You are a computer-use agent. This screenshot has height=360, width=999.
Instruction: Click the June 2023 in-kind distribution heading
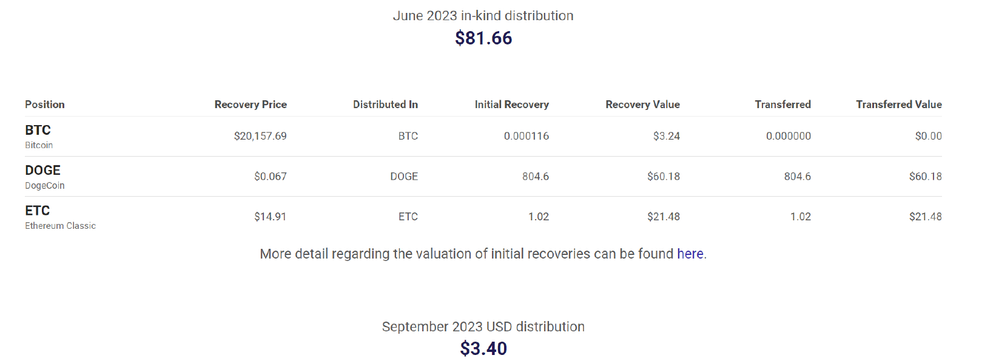coord(483,15)
